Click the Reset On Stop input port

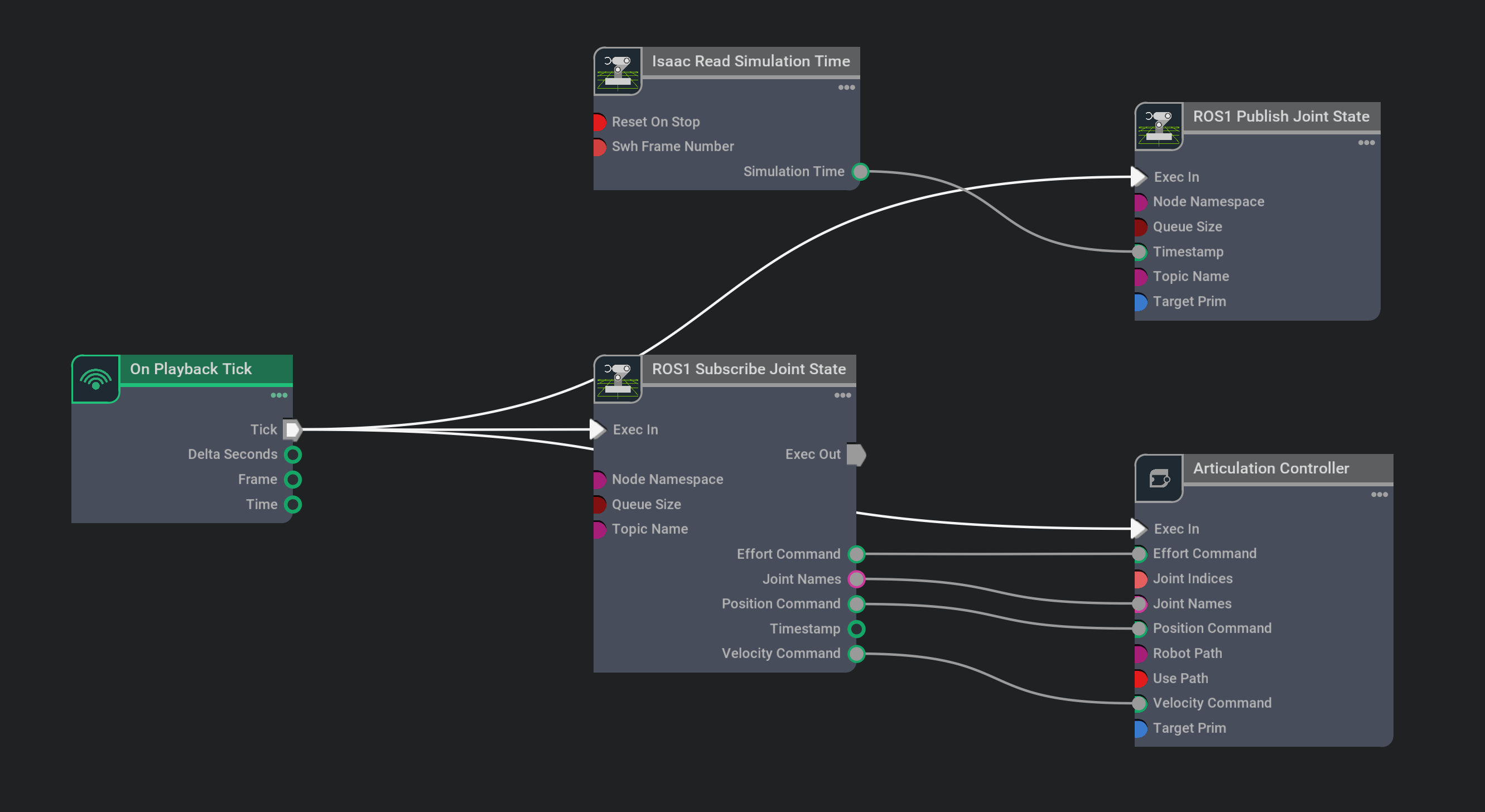pos(599,122)
